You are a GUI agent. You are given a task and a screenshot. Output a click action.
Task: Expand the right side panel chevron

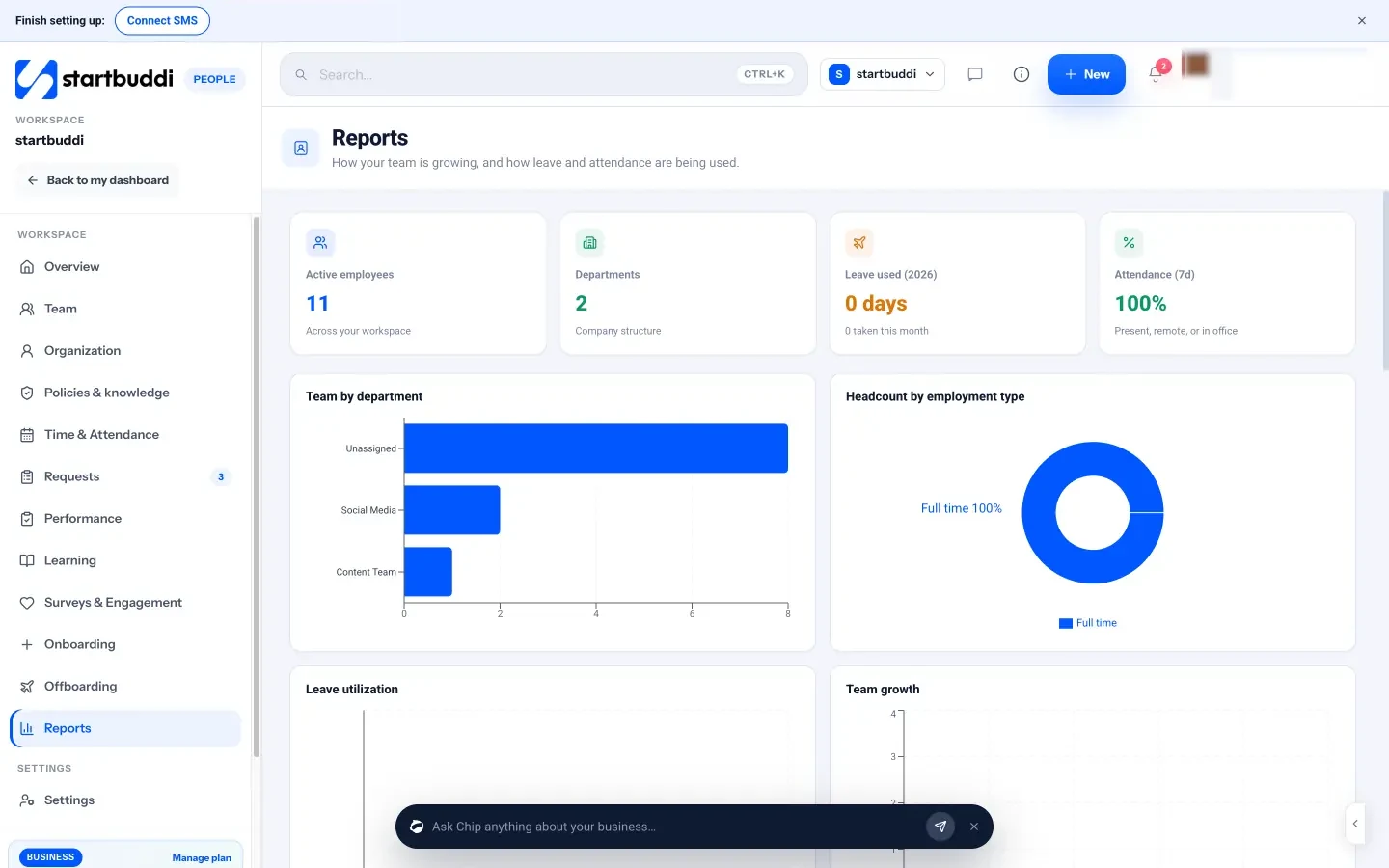pyautogui.click(x=1355, y=824)
